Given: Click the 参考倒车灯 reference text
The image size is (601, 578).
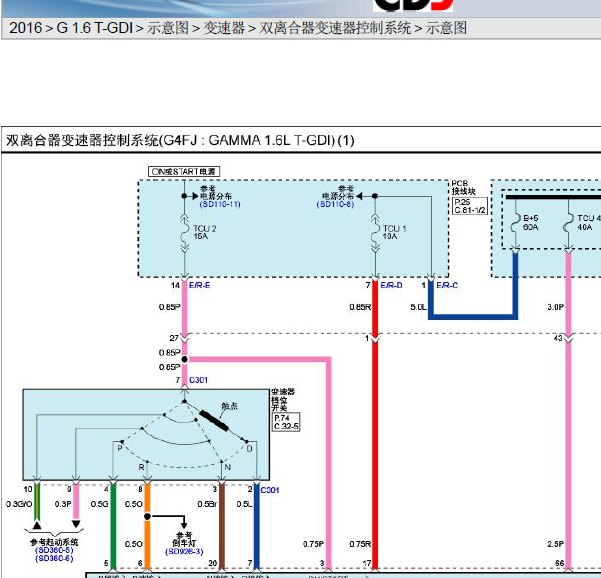Looking at the screenshot, I should [184, 539].
